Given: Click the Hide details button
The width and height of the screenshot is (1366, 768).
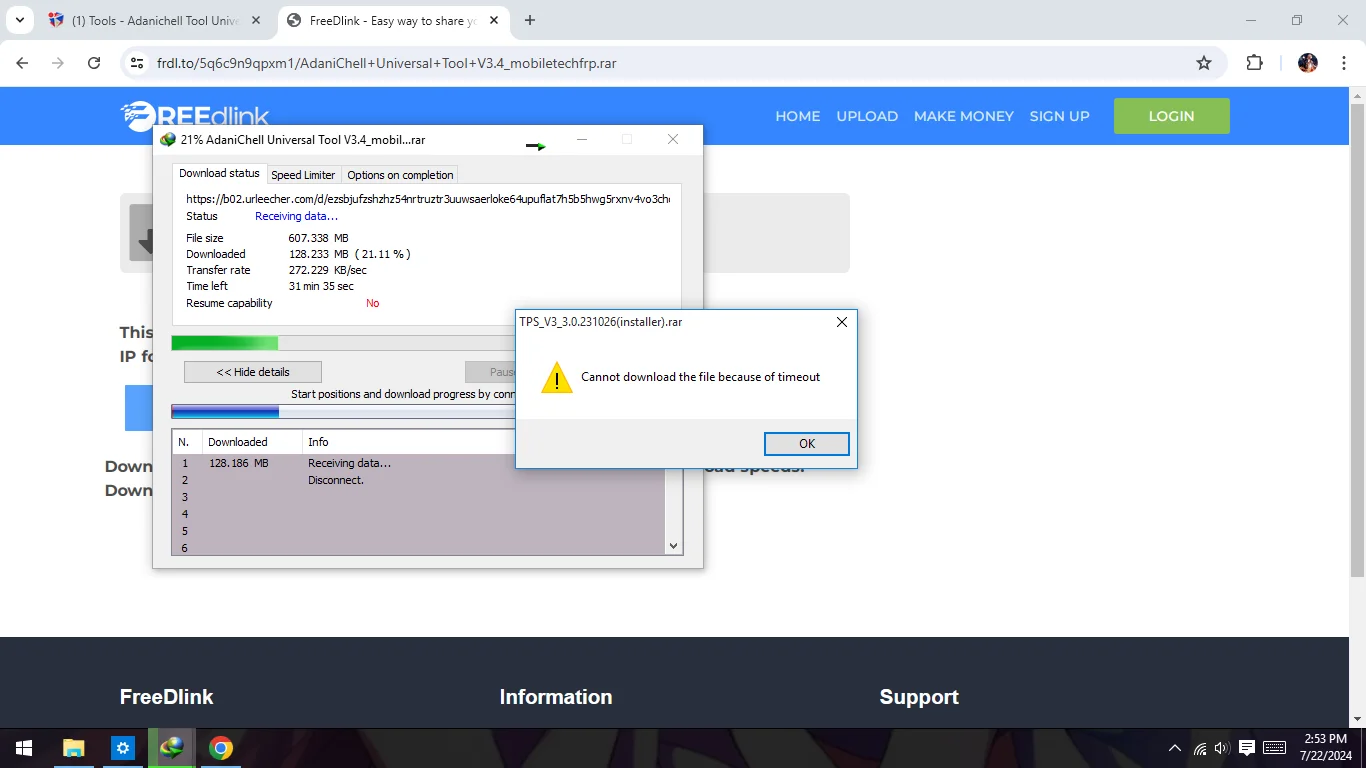Looking at the screenshot, I should click(x=253, y=372).
